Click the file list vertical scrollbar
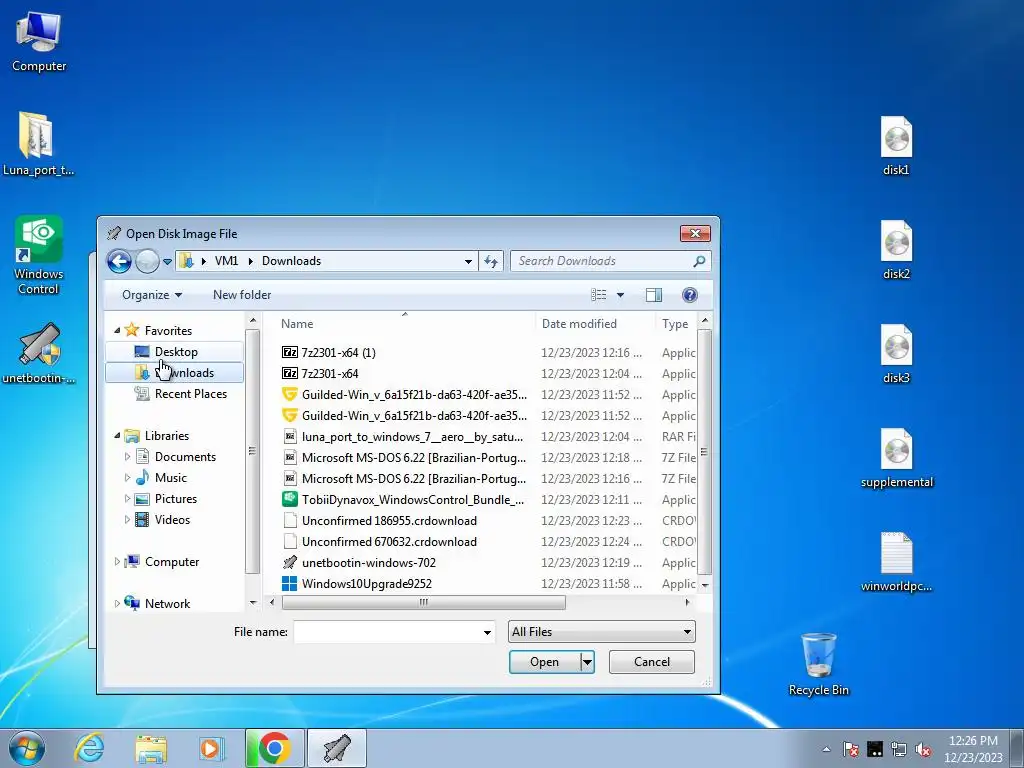Image resolution: width=1024 pixels, height=768 pixels. point(705,451)
